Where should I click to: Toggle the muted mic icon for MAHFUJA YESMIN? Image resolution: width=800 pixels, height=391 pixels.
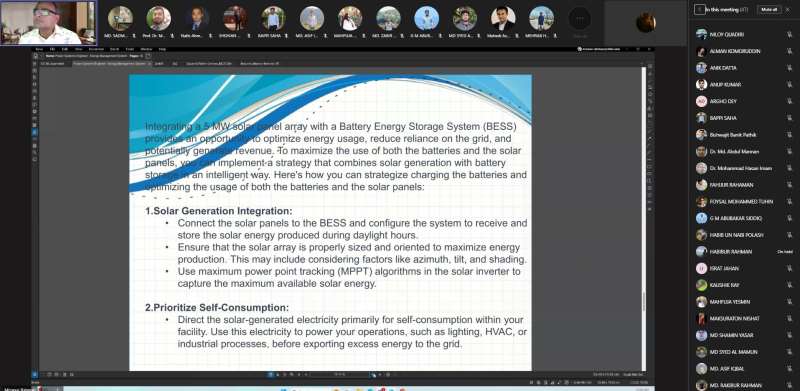click(x=789, y=302)
